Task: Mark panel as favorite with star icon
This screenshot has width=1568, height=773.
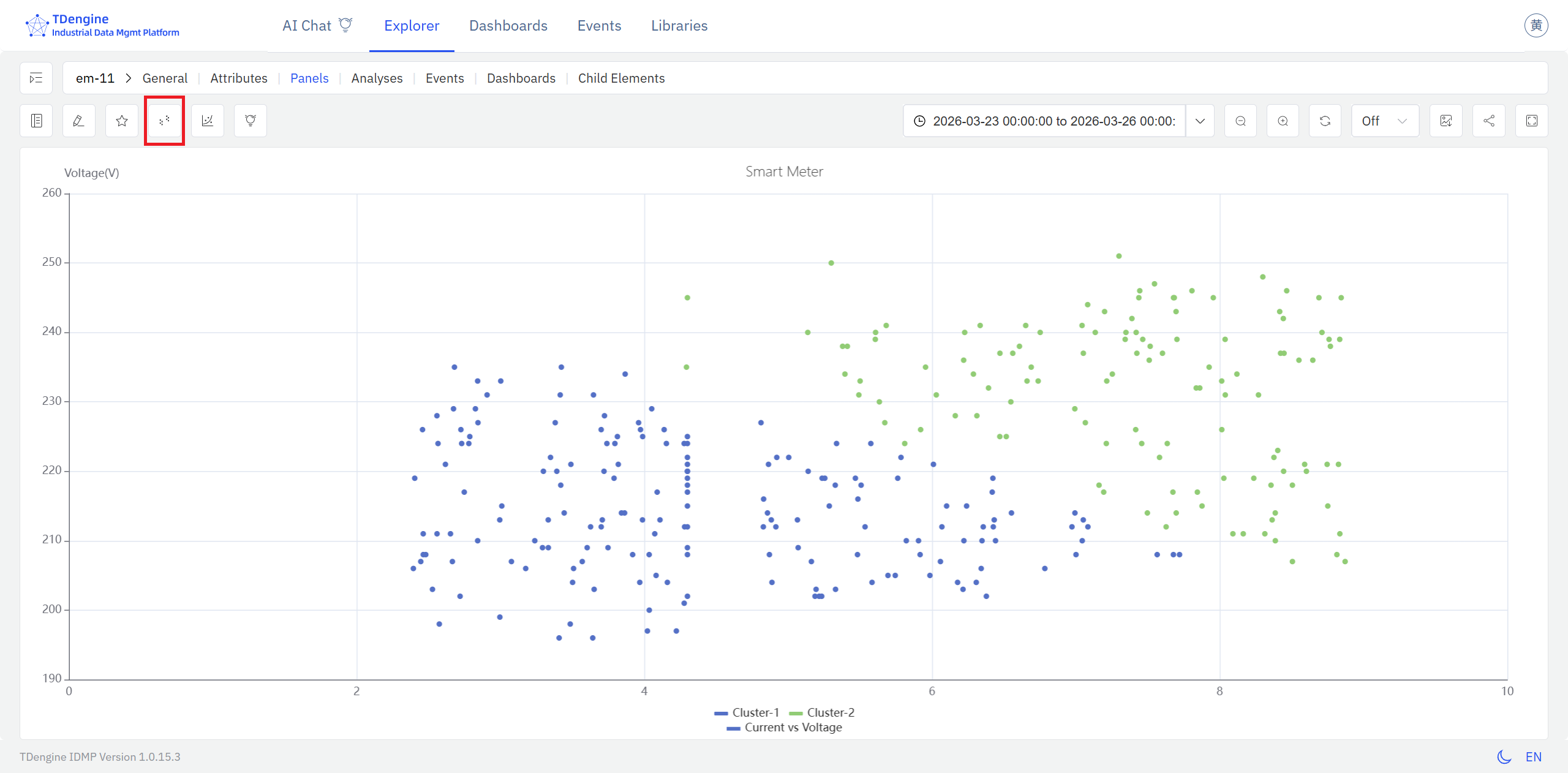Action: (x=121, y=121)
